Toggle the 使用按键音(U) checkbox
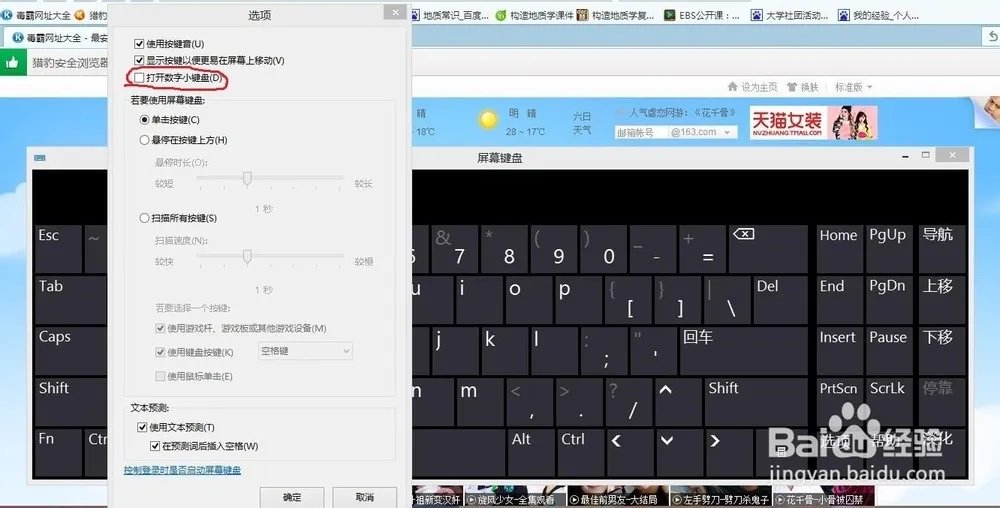The image size is (1000, 508). click(x=139, y=44)
